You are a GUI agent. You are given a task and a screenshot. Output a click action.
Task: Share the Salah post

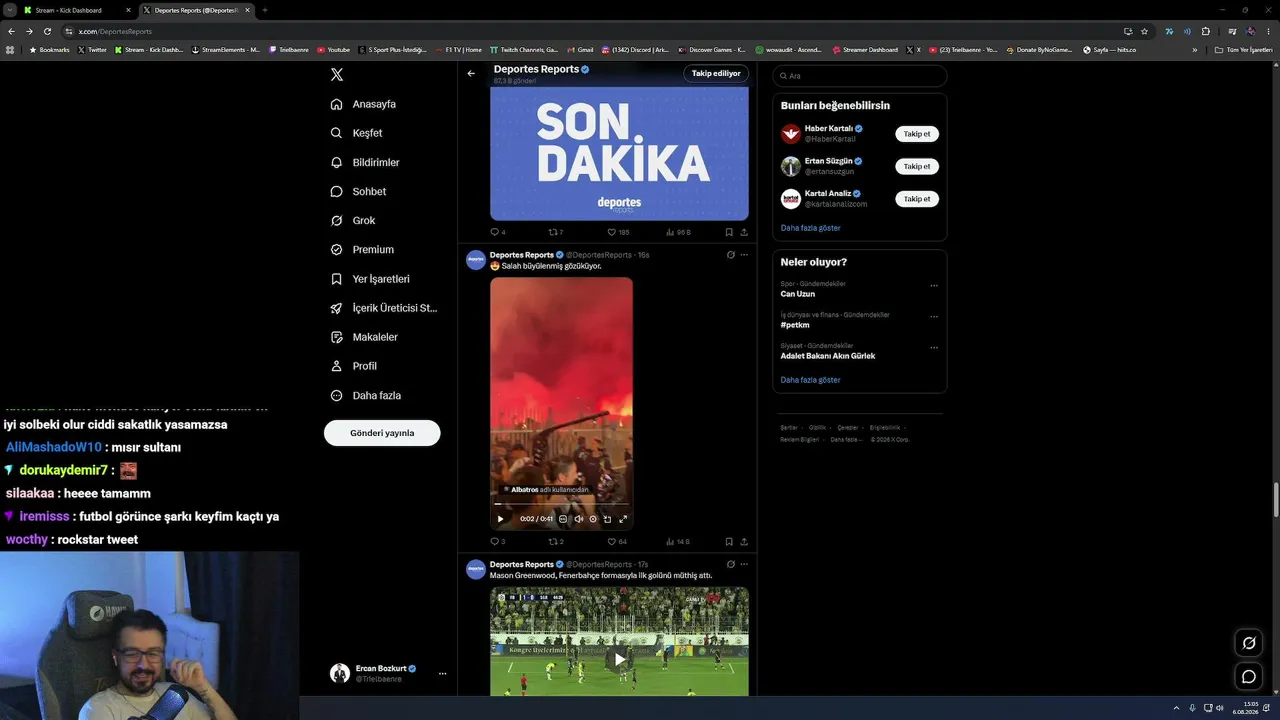pyautogui.click(x=744, y=542)
